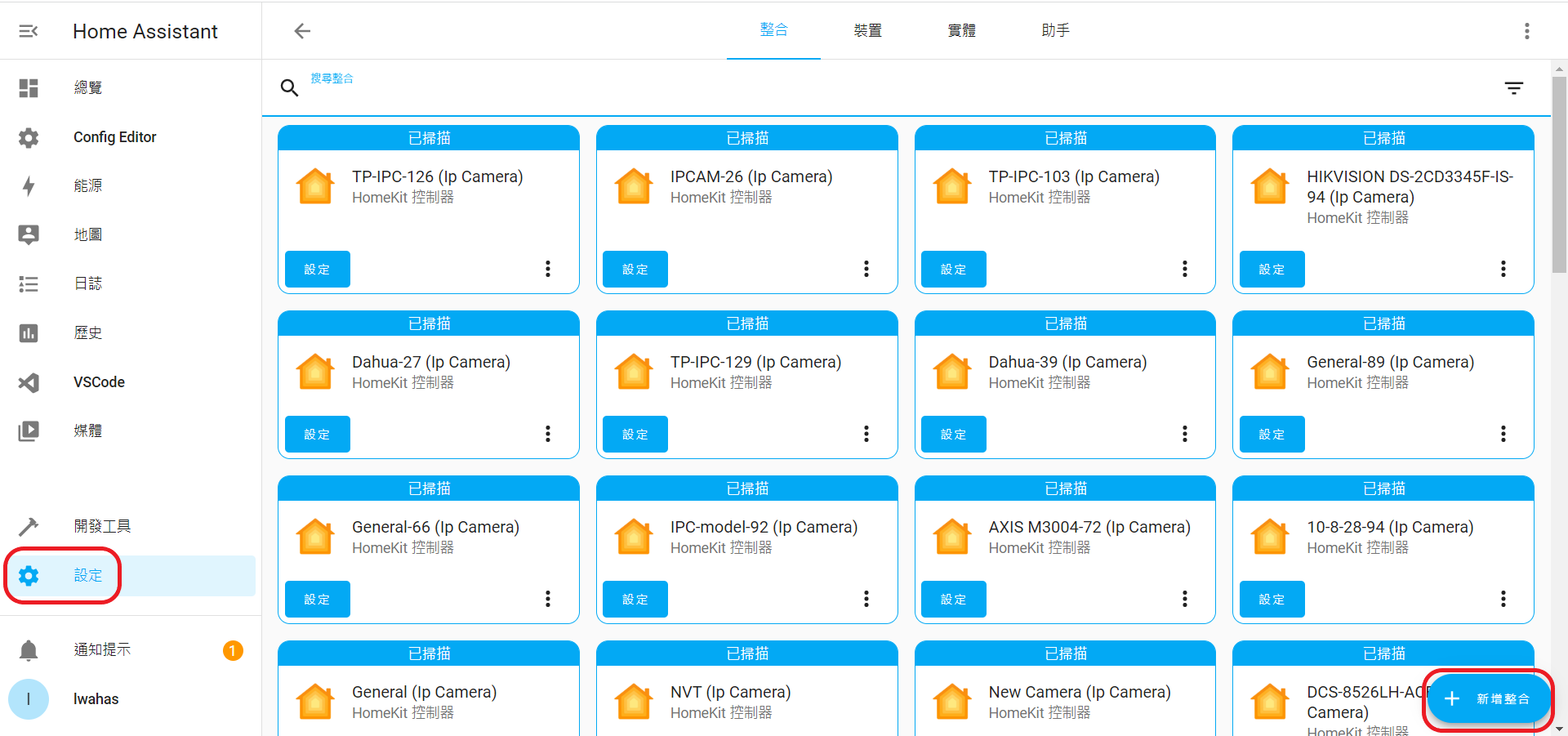The image size is (1568, 736).
Task: Open VSCode from the sidebar
Action: click(99, 382)
